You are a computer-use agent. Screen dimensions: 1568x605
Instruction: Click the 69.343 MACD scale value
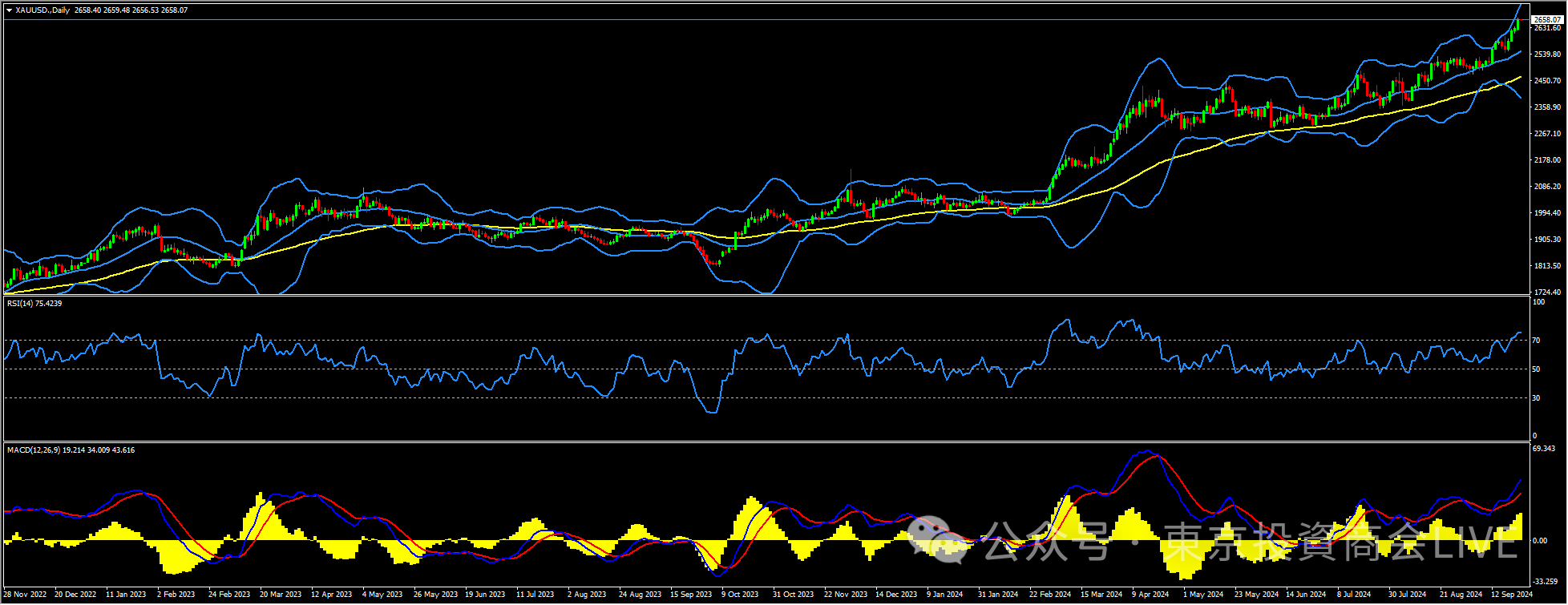point(1544,449)
